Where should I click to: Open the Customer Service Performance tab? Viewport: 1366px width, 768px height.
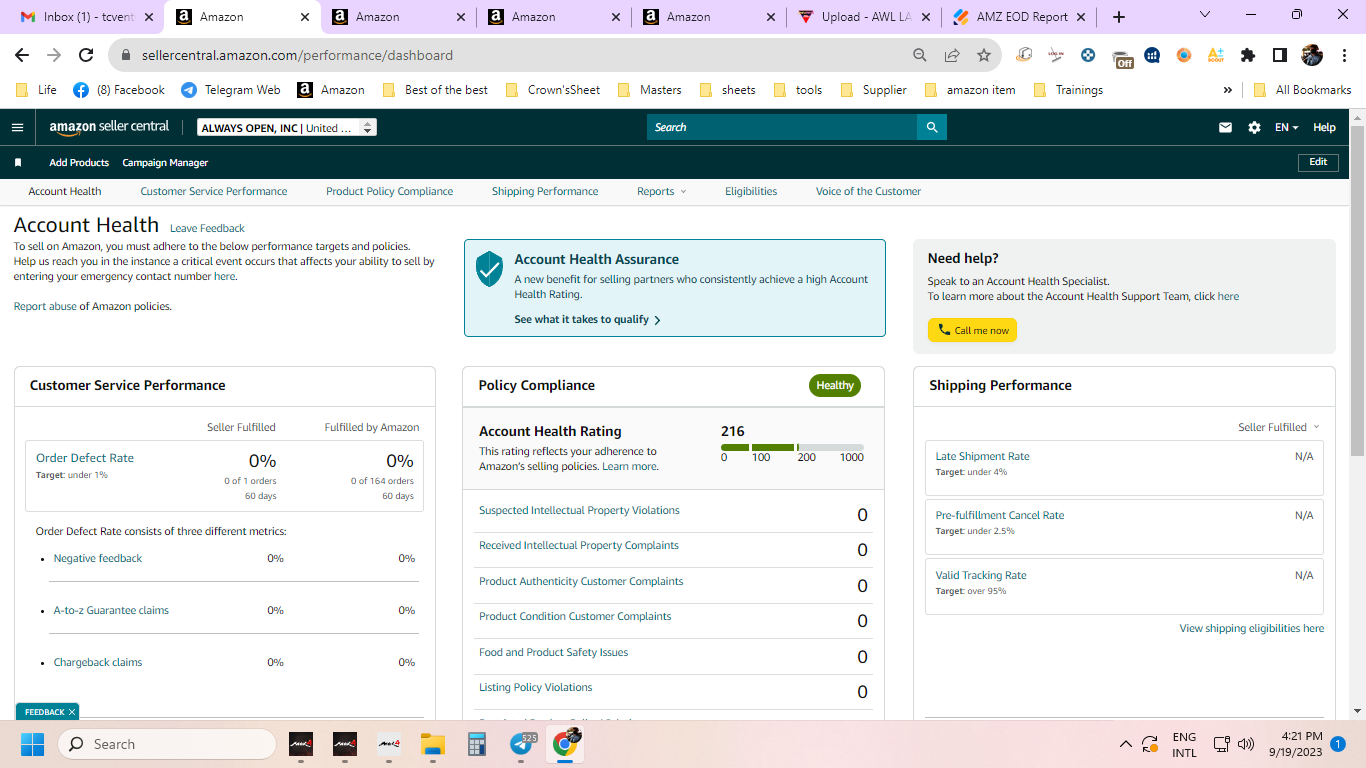(214, 191)
